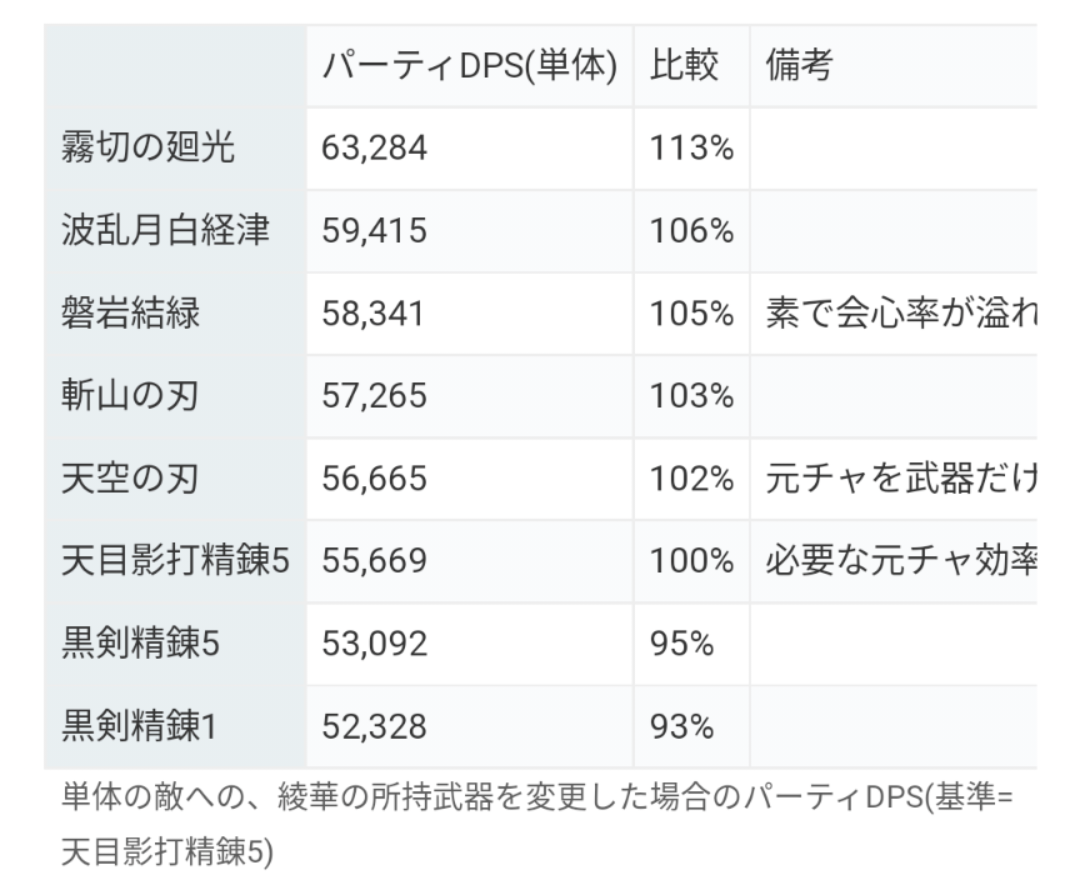Click the 備考 column header
This screenshot has width=1080, height=883.
(x=799, y=66)
